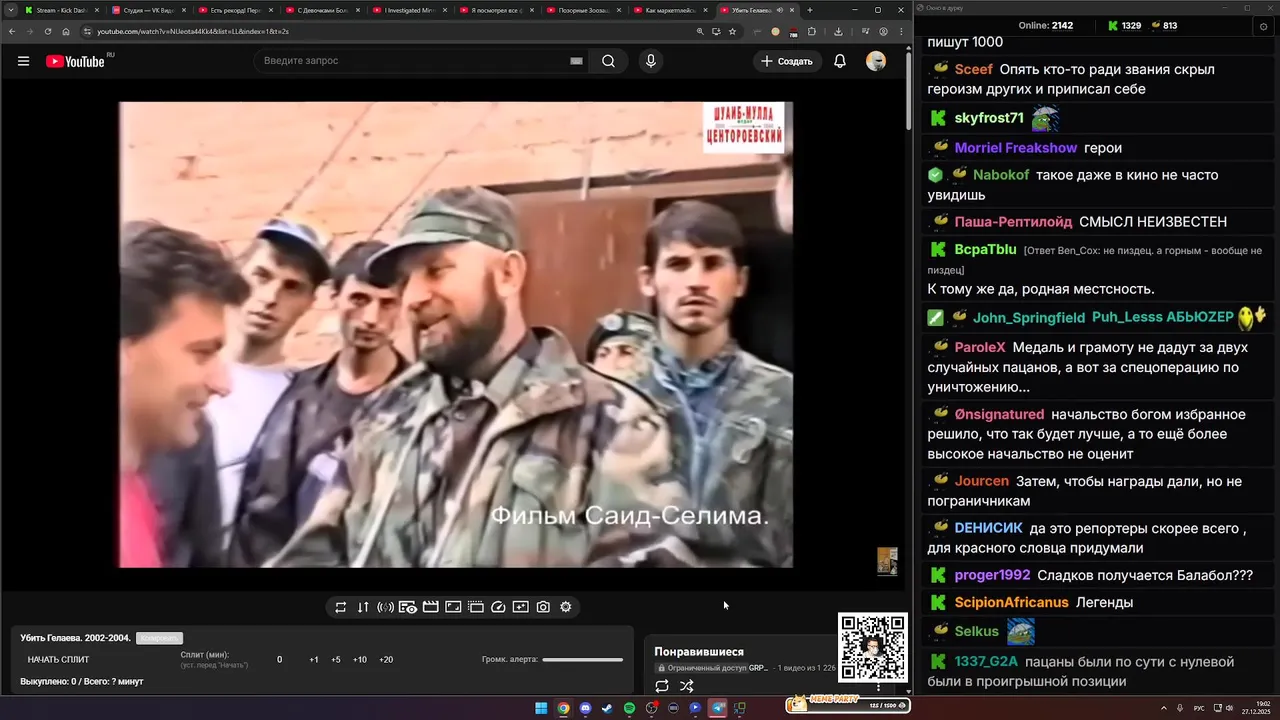Open Chrome from the taskbar

tap(563, 708)
